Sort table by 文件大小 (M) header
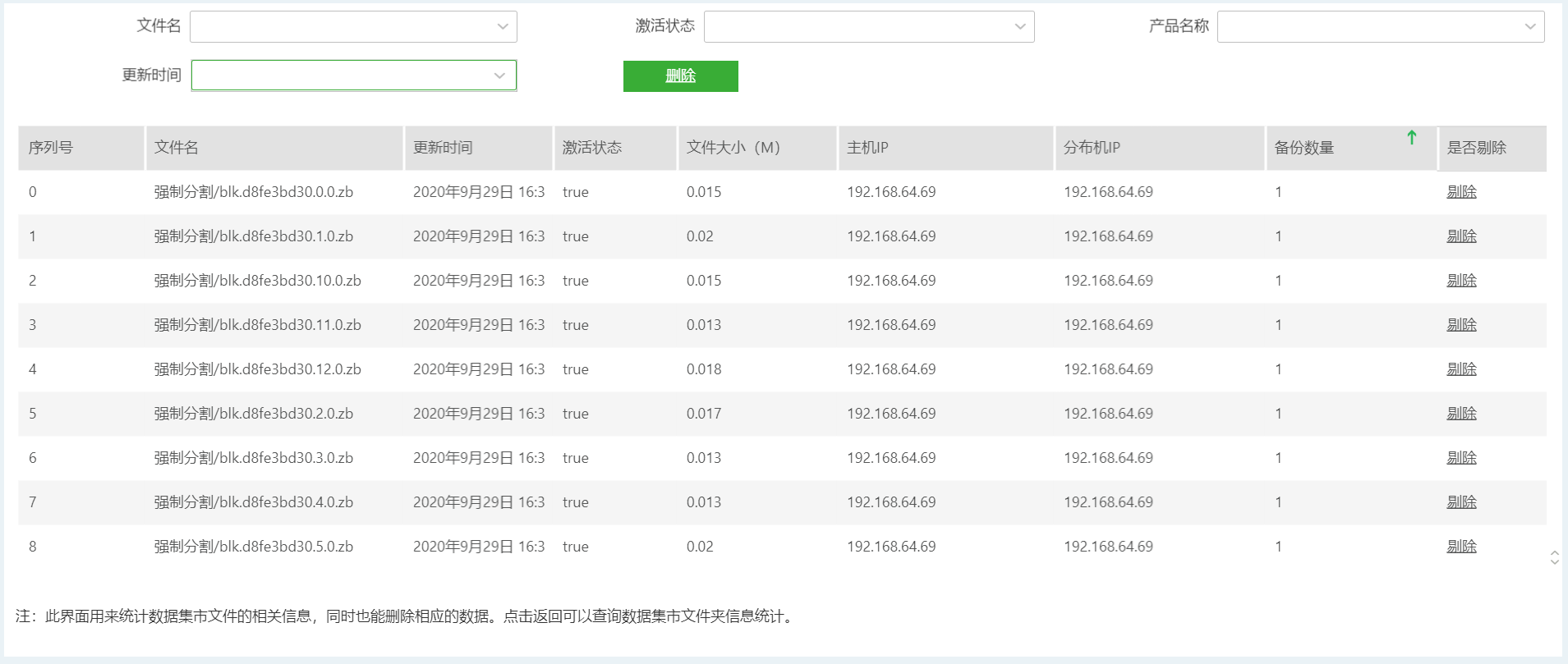The width and height of the screenshot is (1568, 664). point(733,148)
